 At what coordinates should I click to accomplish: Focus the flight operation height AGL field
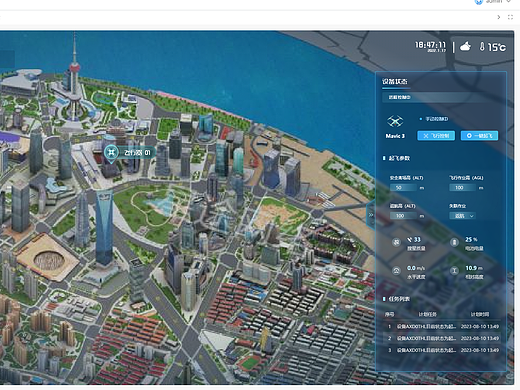pos(462,188)
